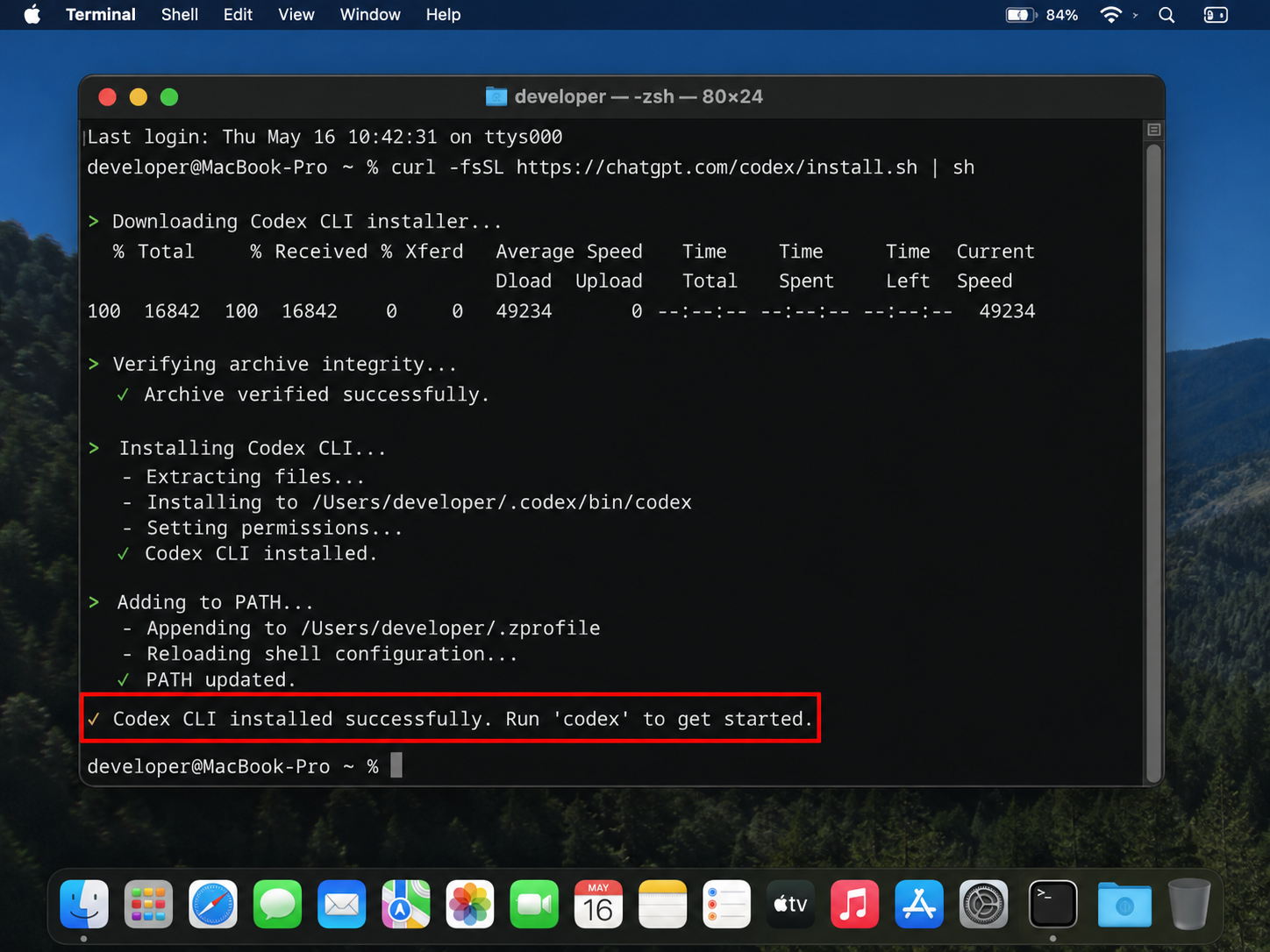Click 'Archive verified successfully.' line
Image resolution: width=1270 pixels, height=952 pixels.
[x=317, y=394]
